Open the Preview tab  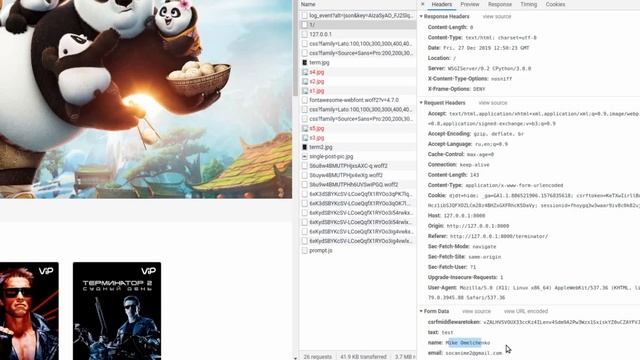(470, 4)
